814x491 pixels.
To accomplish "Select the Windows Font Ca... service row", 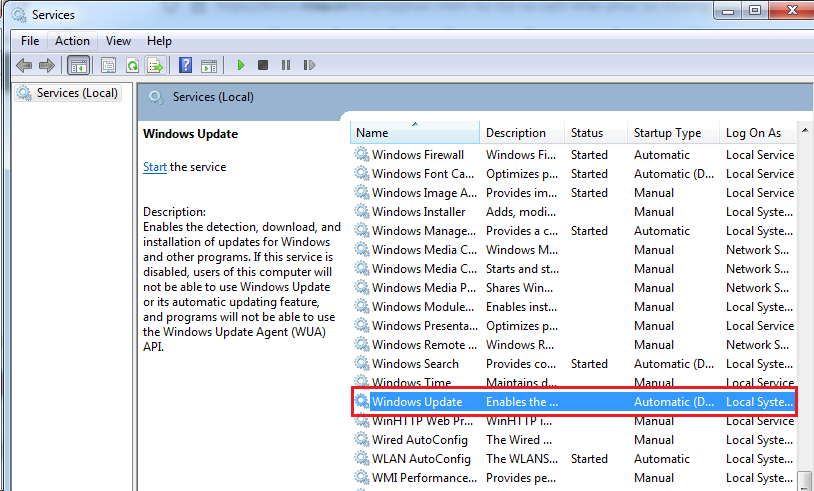I will tap(574, 174).
